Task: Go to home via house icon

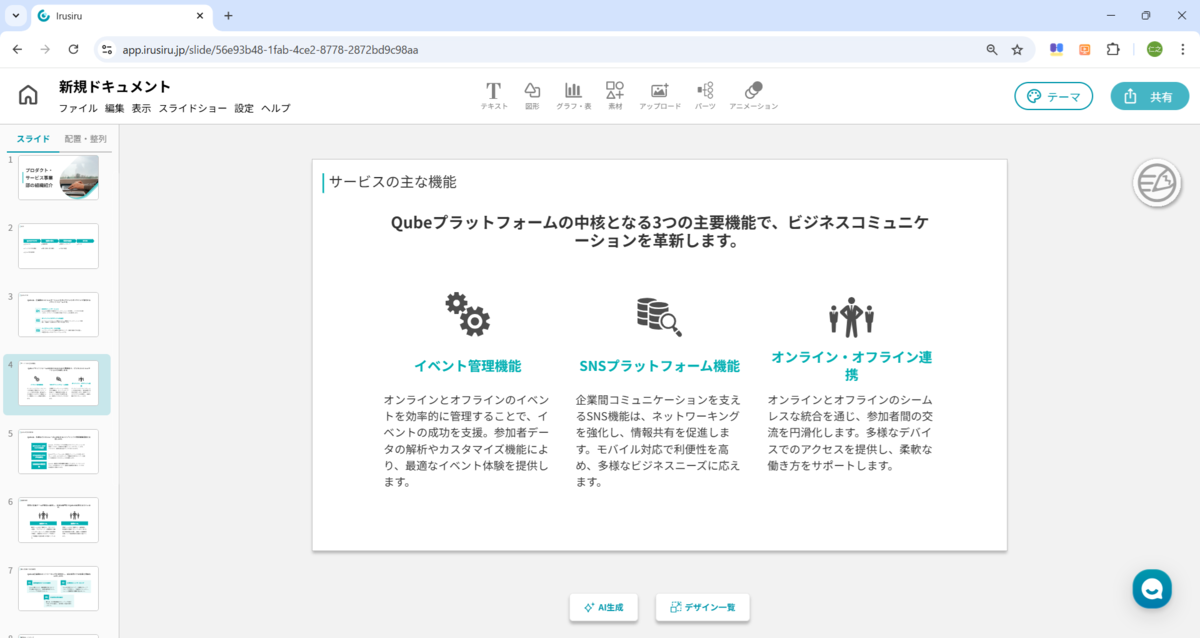Action: pyautogui.click(x=28, y=95)
